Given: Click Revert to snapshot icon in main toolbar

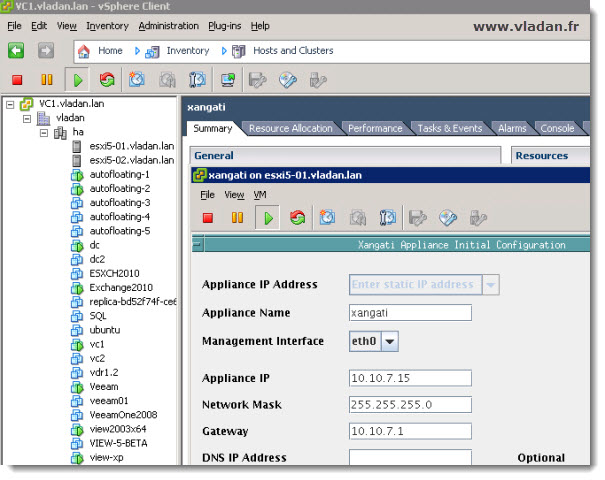Looking at the screenshot, I should [167, 80].
